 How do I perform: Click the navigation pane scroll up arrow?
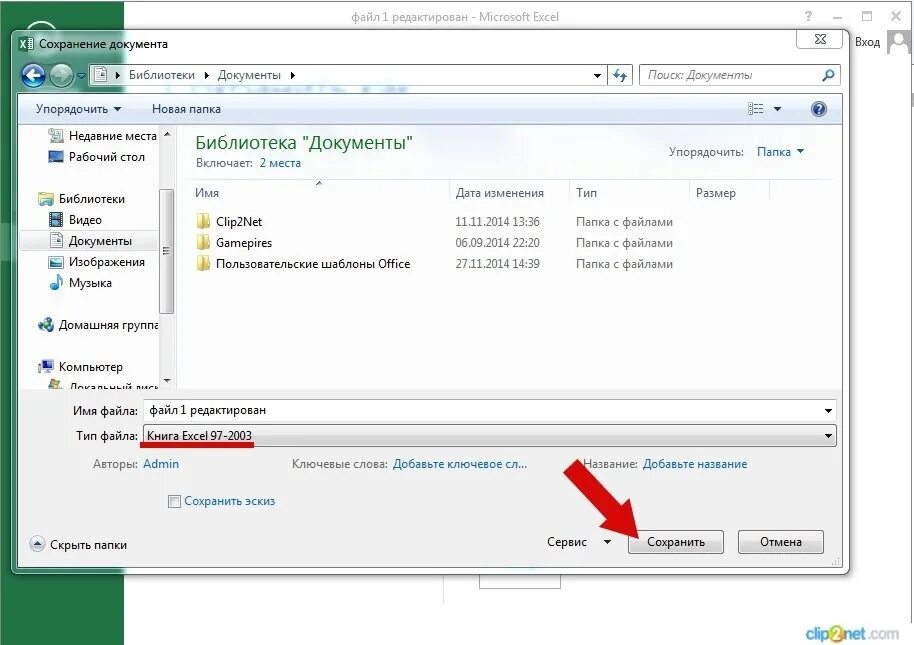click(x=167, y=135)
